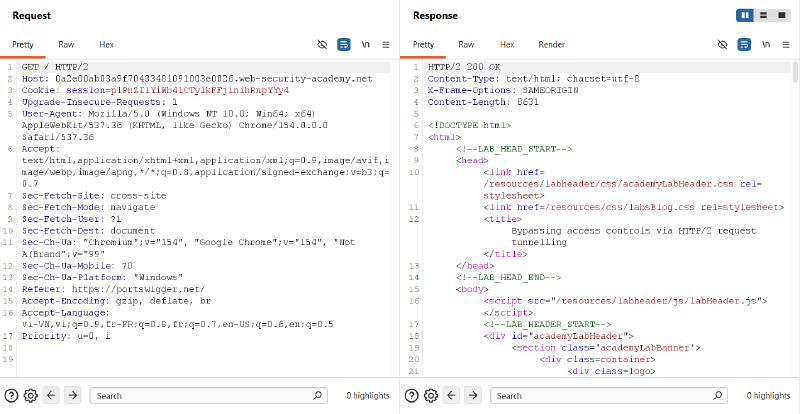Click 'Content-Length: 8631' line
The height and width of the screenshot is (414, 800).
483,102
